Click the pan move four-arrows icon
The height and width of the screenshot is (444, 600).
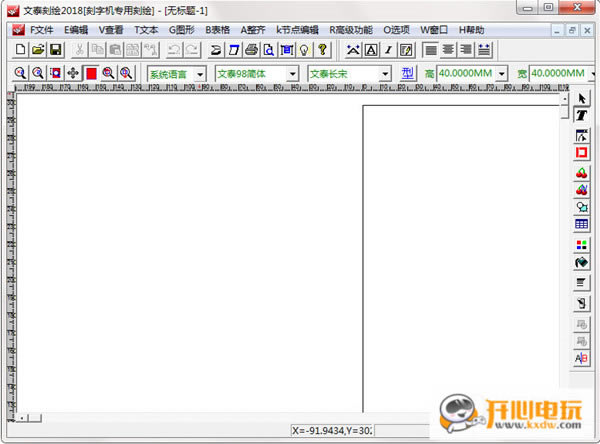73,73
